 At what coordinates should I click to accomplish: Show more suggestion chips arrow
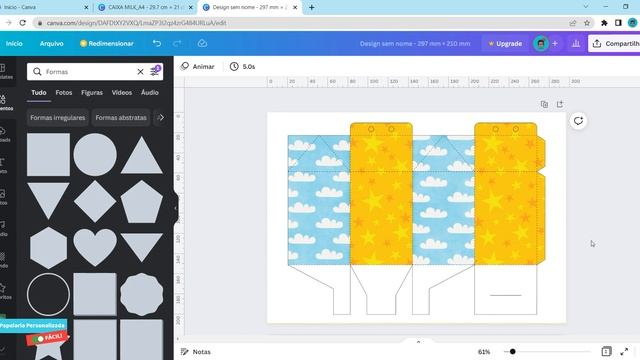(x=161, y=118)
